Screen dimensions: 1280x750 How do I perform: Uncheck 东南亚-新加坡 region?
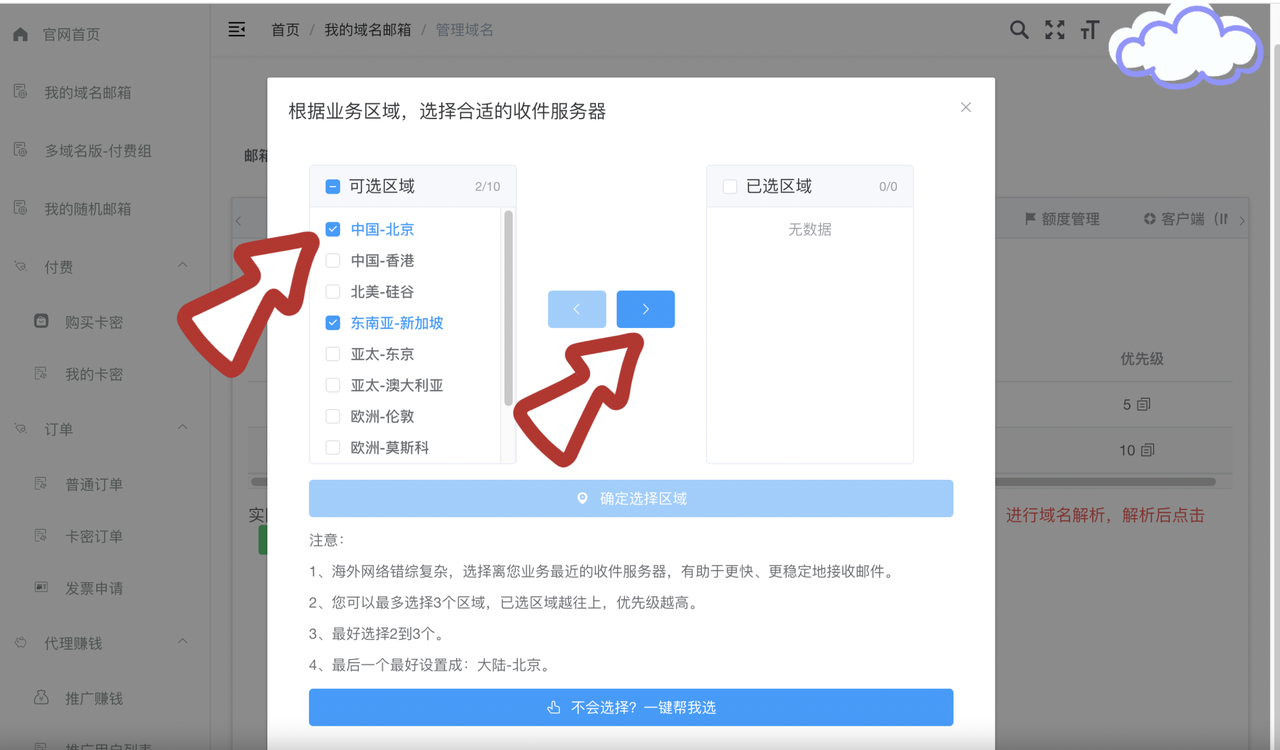(333, 323)
